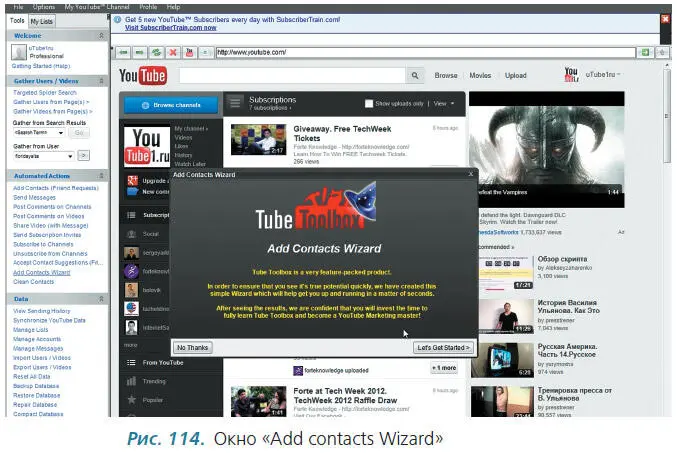Select the Tools tab

[x=17, y=20]
